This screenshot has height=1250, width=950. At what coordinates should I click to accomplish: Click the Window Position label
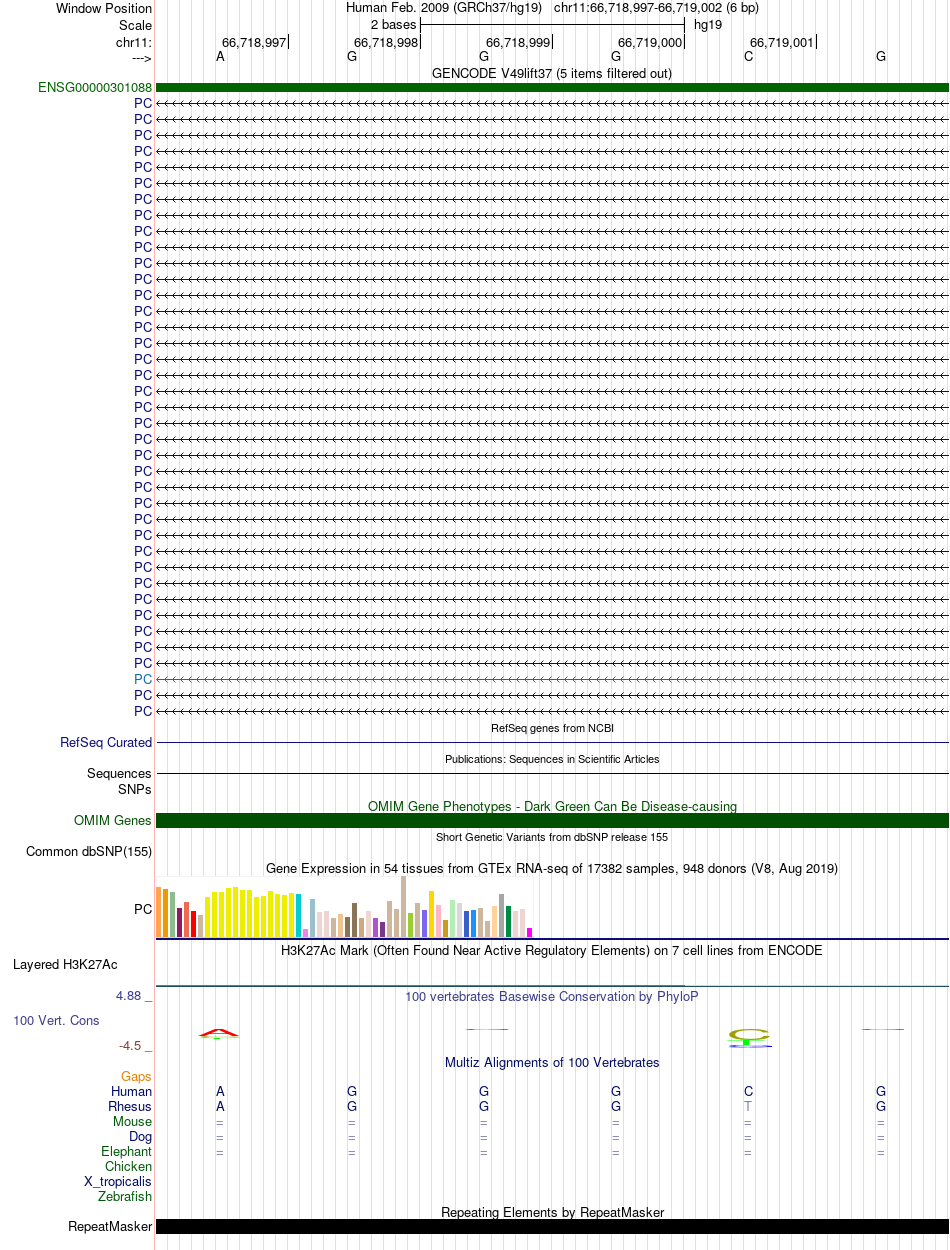click(104, 8)
